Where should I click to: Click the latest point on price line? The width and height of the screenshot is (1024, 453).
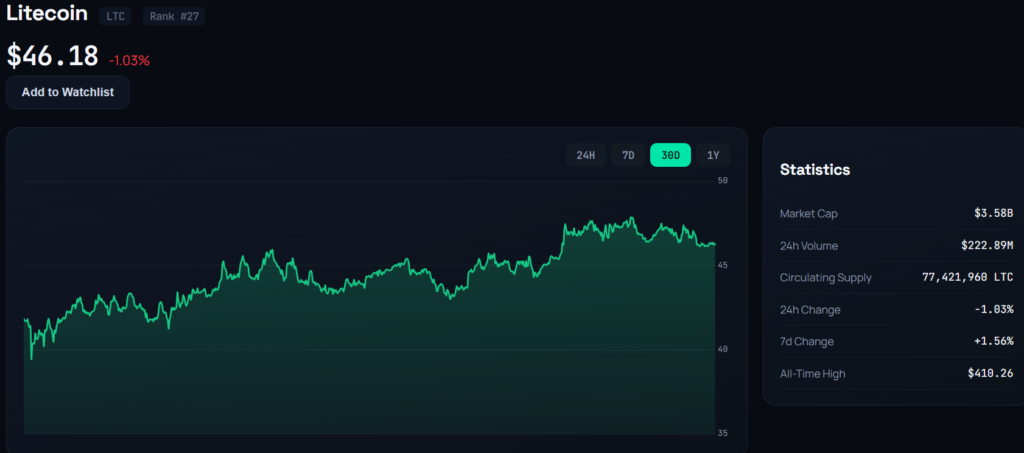(714, 244)
